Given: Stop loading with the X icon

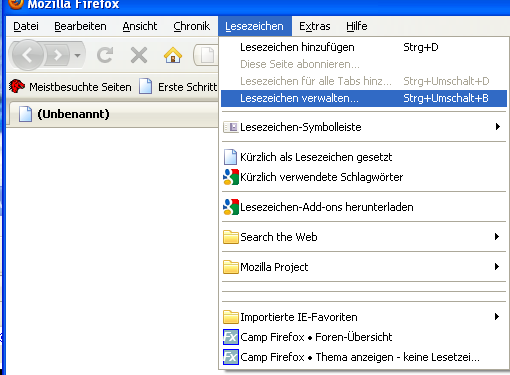Looking at the screenshot, I should (139, 55).
